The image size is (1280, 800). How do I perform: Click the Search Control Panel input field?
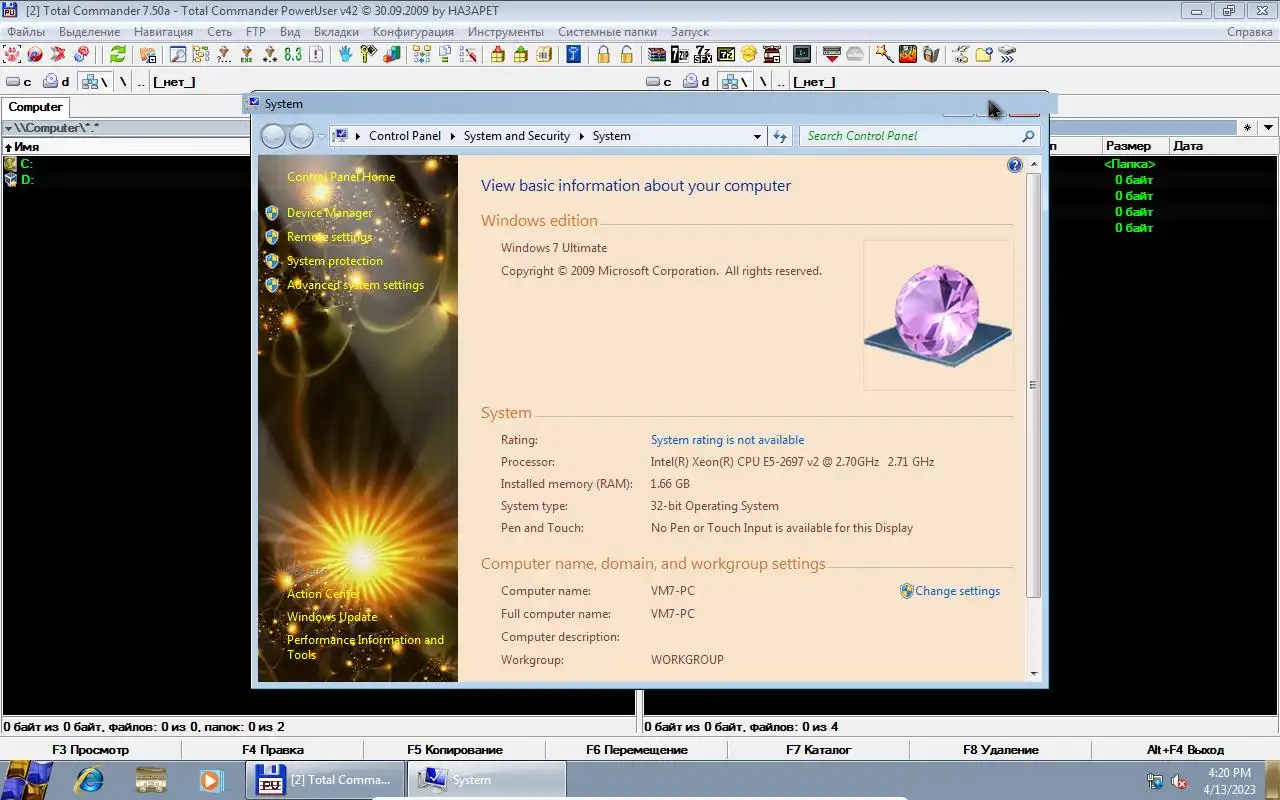click(x=918, y=136)
